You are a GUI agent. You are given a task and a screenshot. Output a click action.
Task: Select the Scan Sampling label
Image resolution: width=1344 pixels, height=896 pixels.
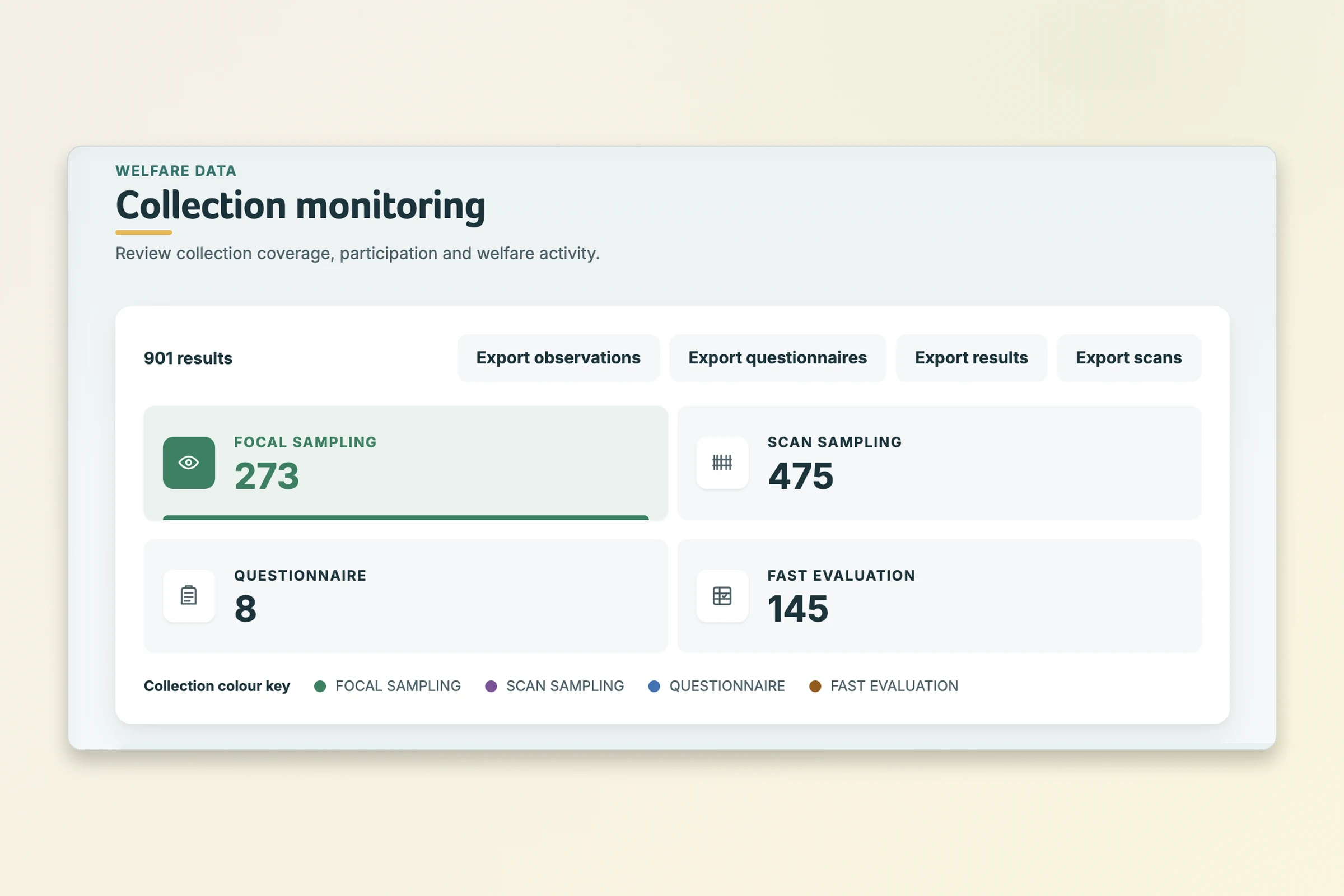click(x=834, y=442)
